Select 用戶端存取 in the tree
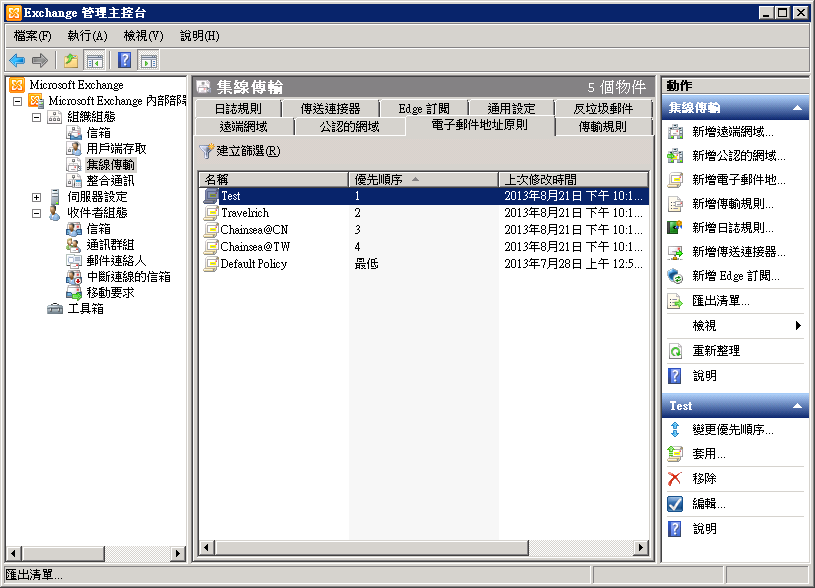This screenshot has width=815, height=588. 116,149
